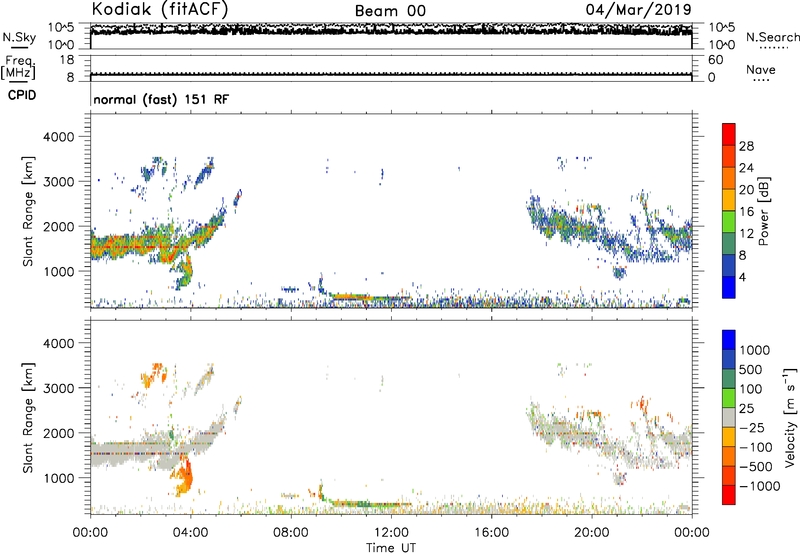Click the power colorbar value 28
The image size is (800, 554).
(x=746, y=146)
